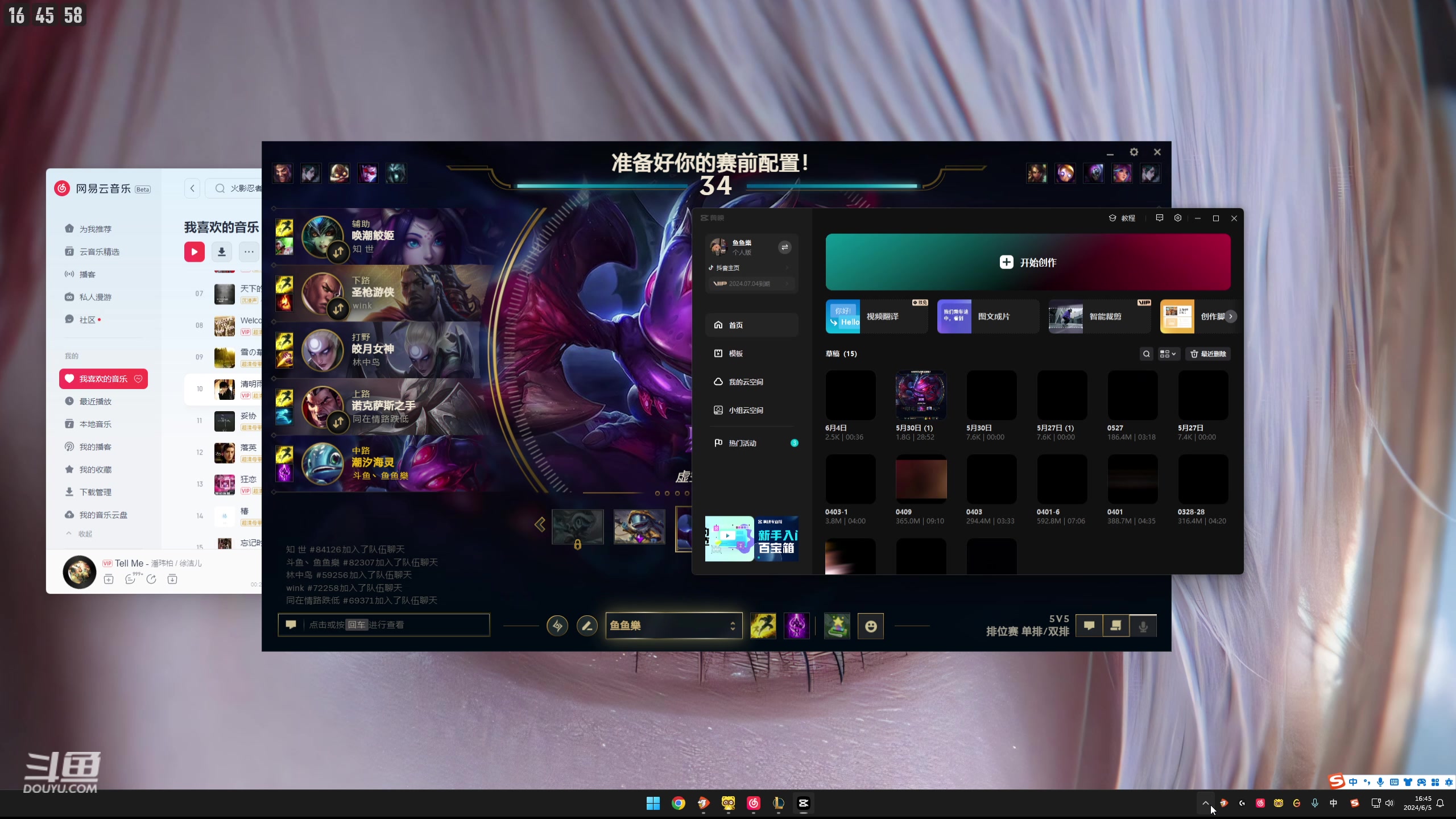Click the champion select countdown timer bar
1456x819 pixels.
click(717, 186)
